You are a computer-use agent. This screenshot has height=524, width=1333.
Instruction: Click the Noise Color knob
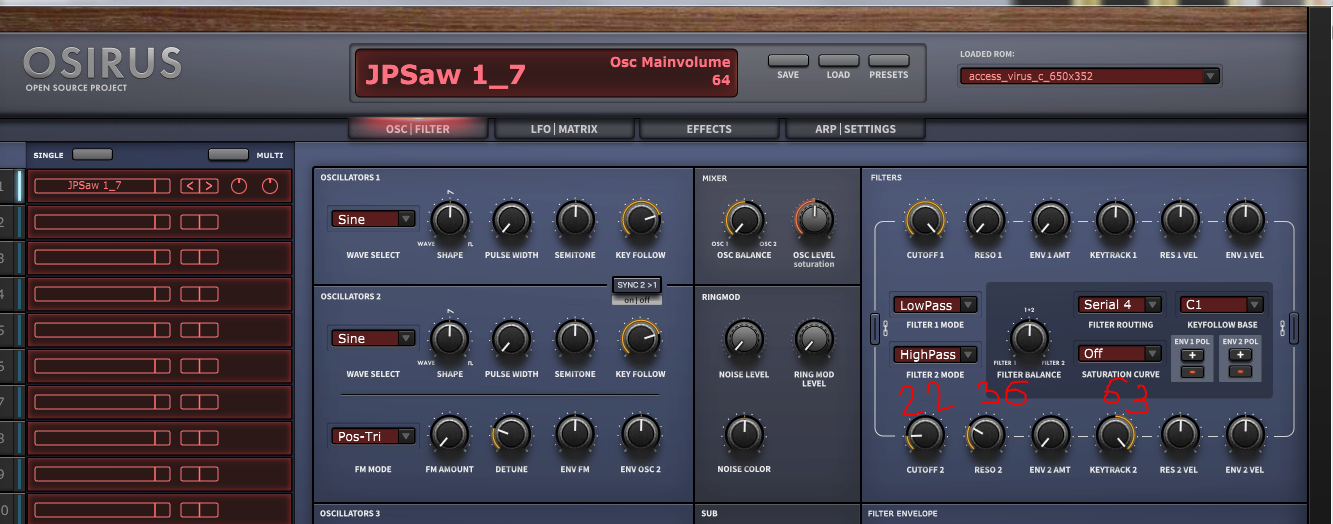coord(743,434)
